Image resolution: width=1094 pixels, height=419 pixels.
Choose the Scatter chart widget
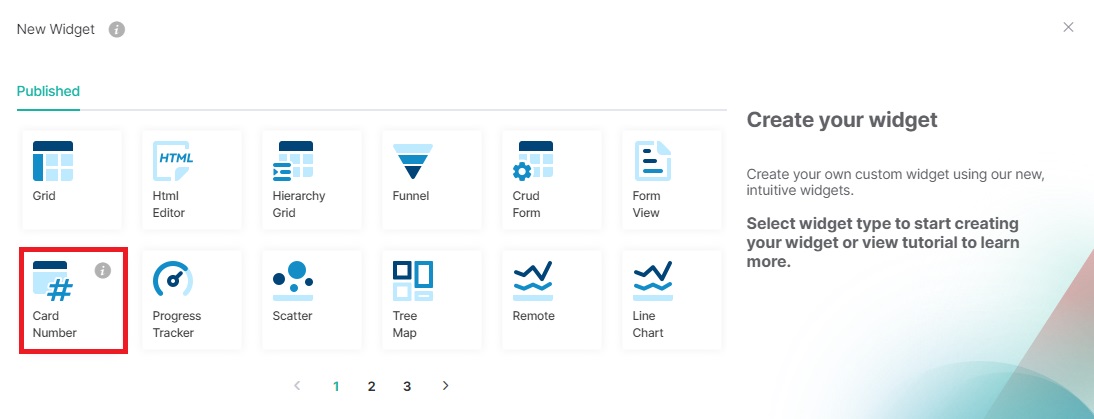pyautogui.click(x=293, y=281)
